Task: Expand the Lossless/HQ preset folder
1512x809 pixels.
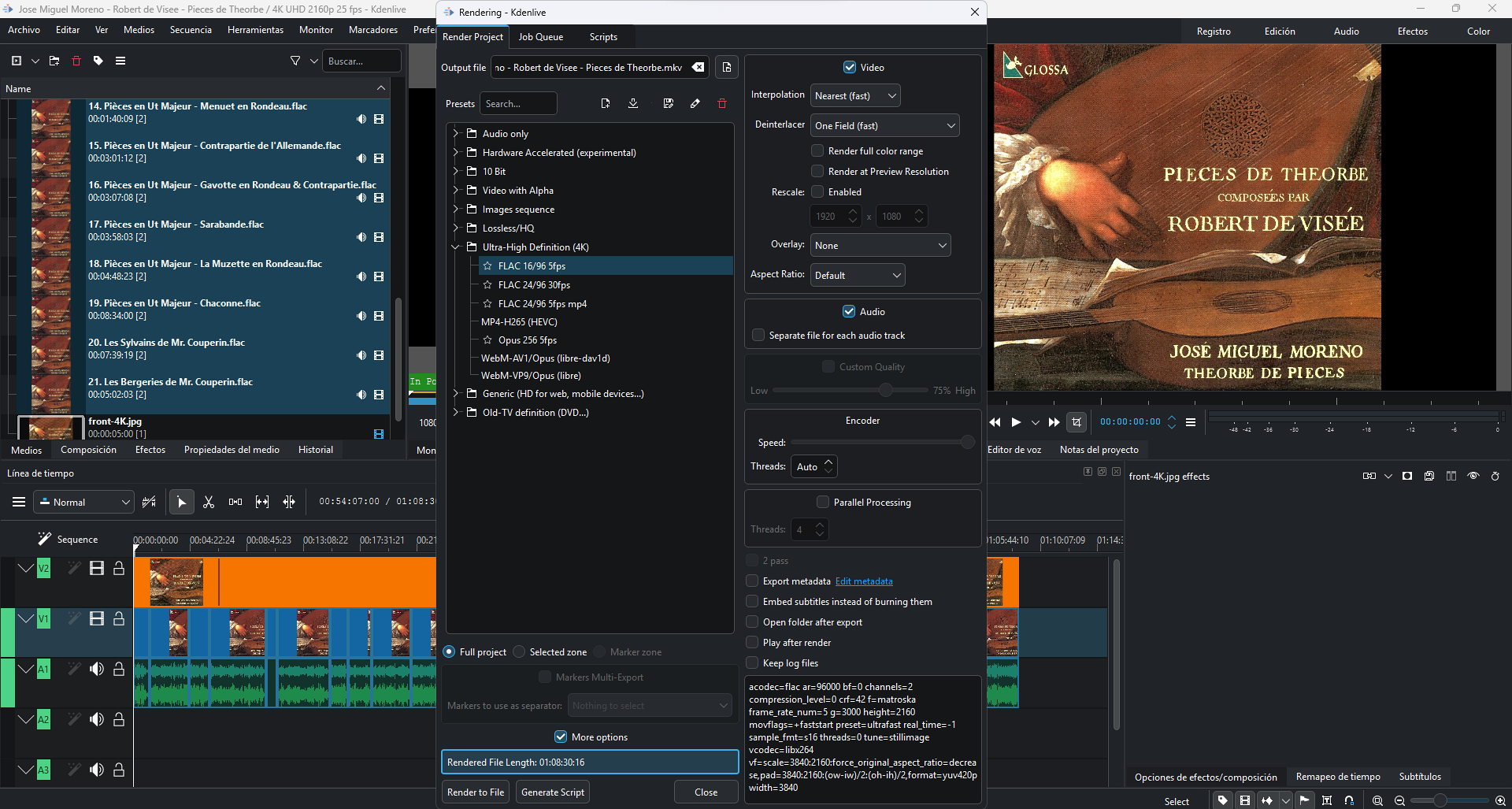Action: 455,228
